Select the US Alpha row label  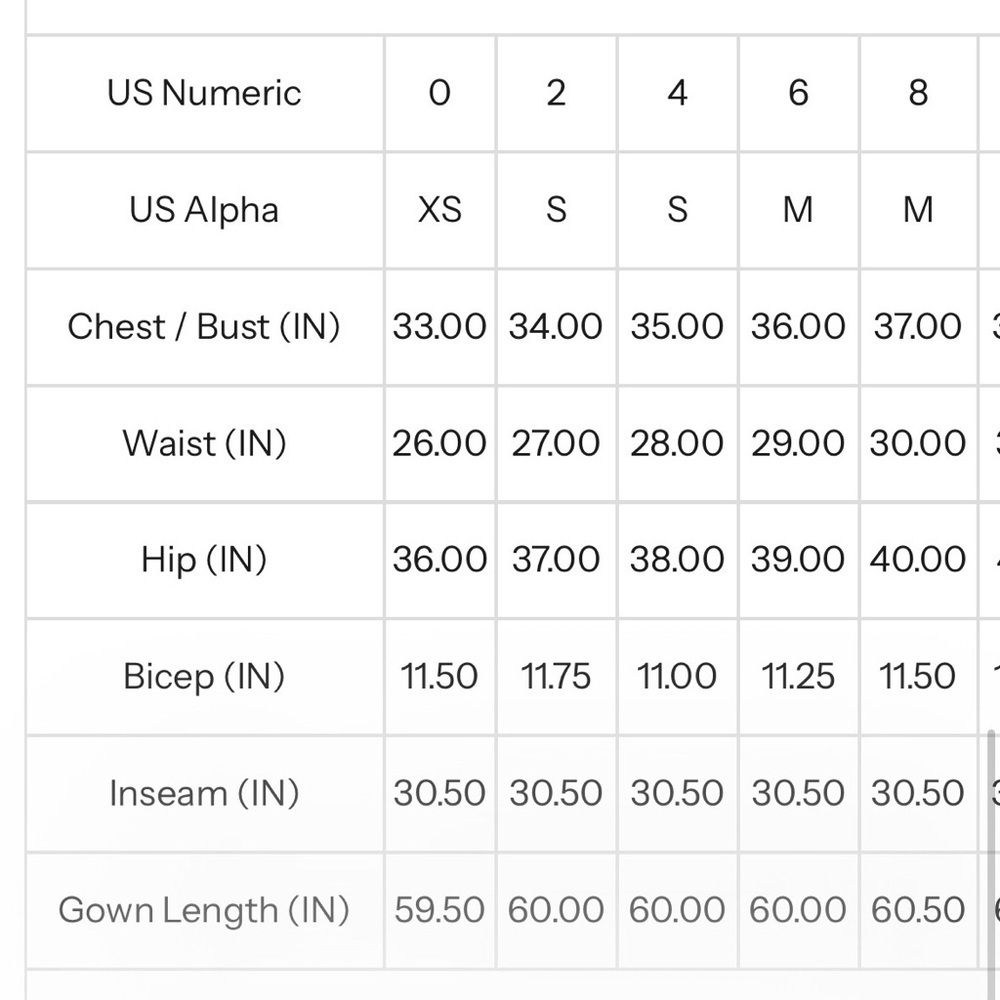click(204, 210)
